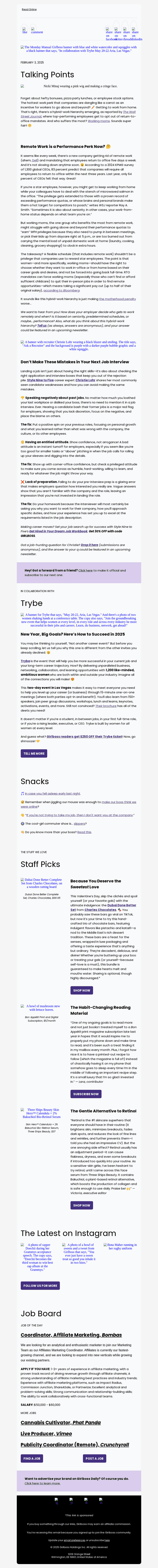Open the Read Online link
The image size is (158, 1568).
point(29,9)
